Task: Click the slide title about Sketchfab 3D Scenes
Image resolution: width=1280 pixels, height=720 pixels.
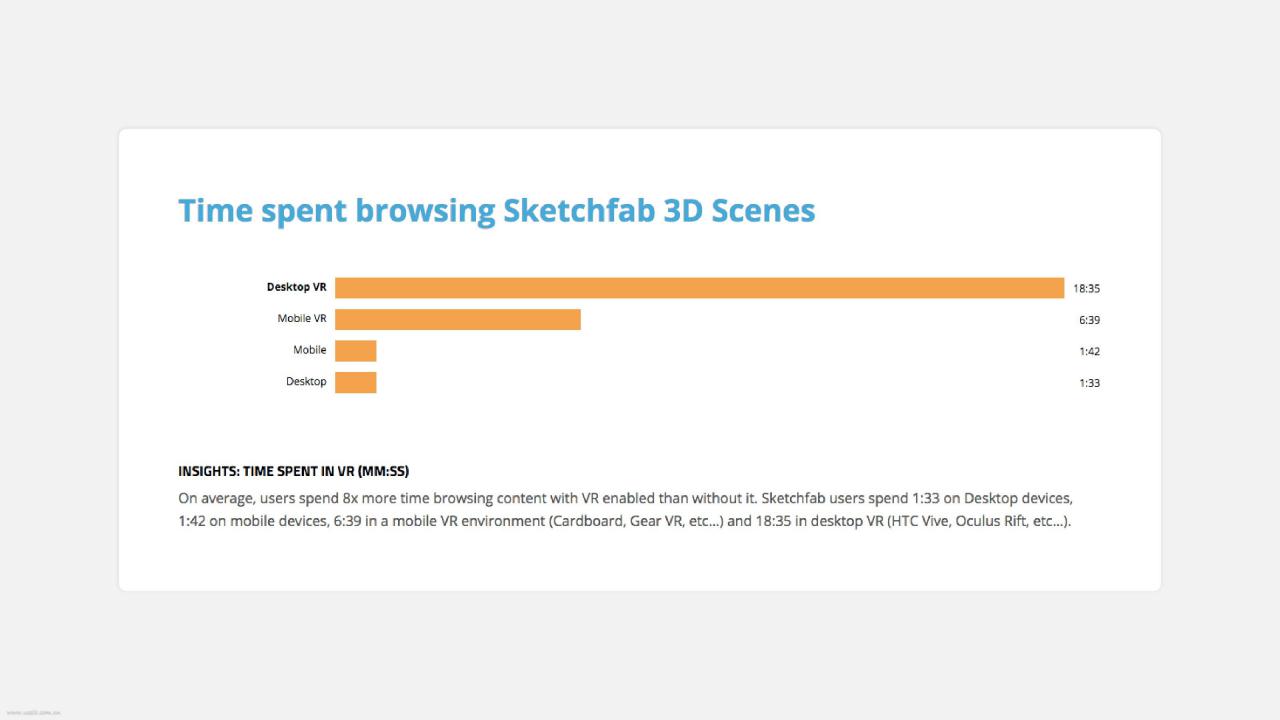Action: point(497,211)
